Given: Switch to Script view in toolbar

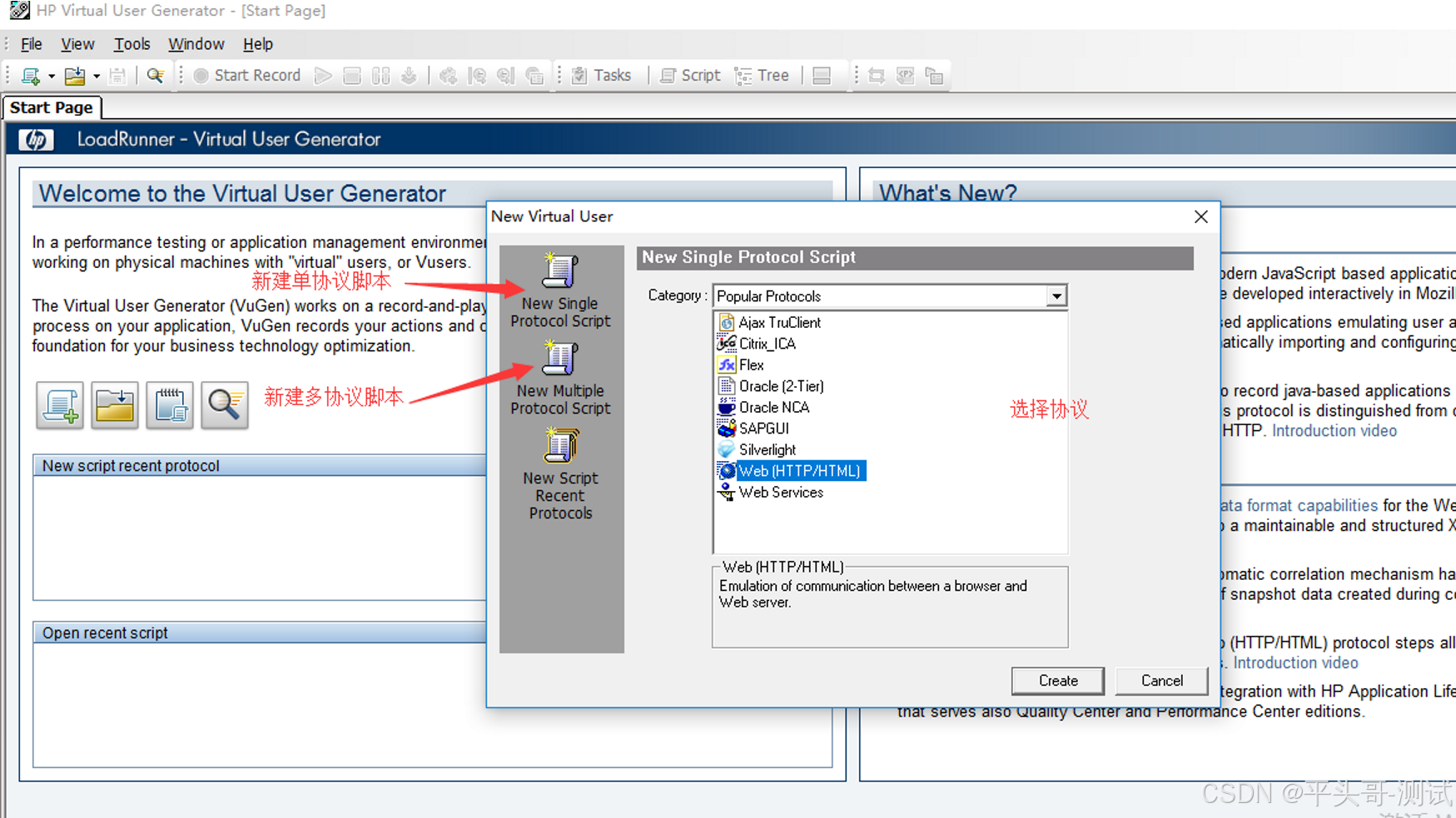Looking at the screenshot, I should tap(690, 76).
